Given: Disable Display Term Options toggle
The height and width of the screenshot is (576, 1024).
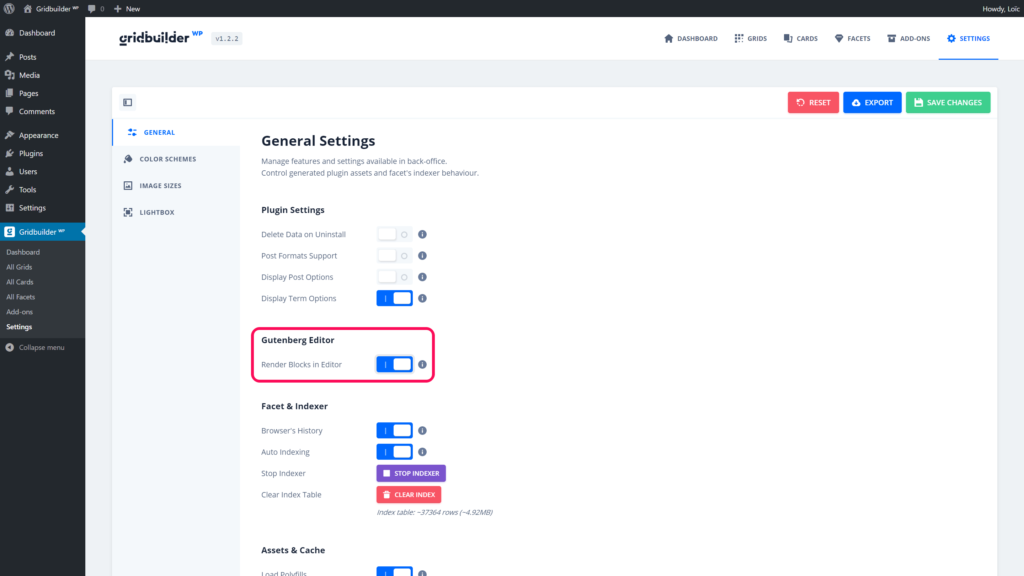Looking at the screenshot, I should click(394, 298).
